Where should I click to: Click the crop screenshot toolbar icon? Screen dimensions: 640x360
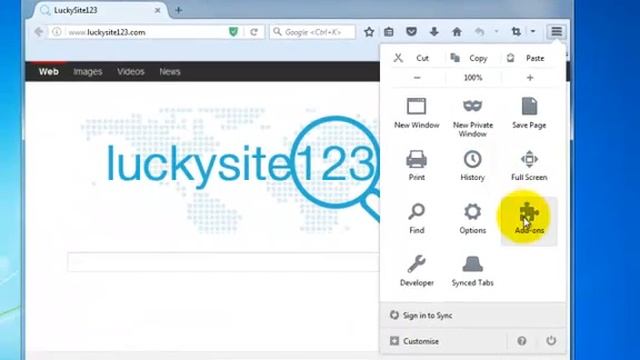coord(516,32)
